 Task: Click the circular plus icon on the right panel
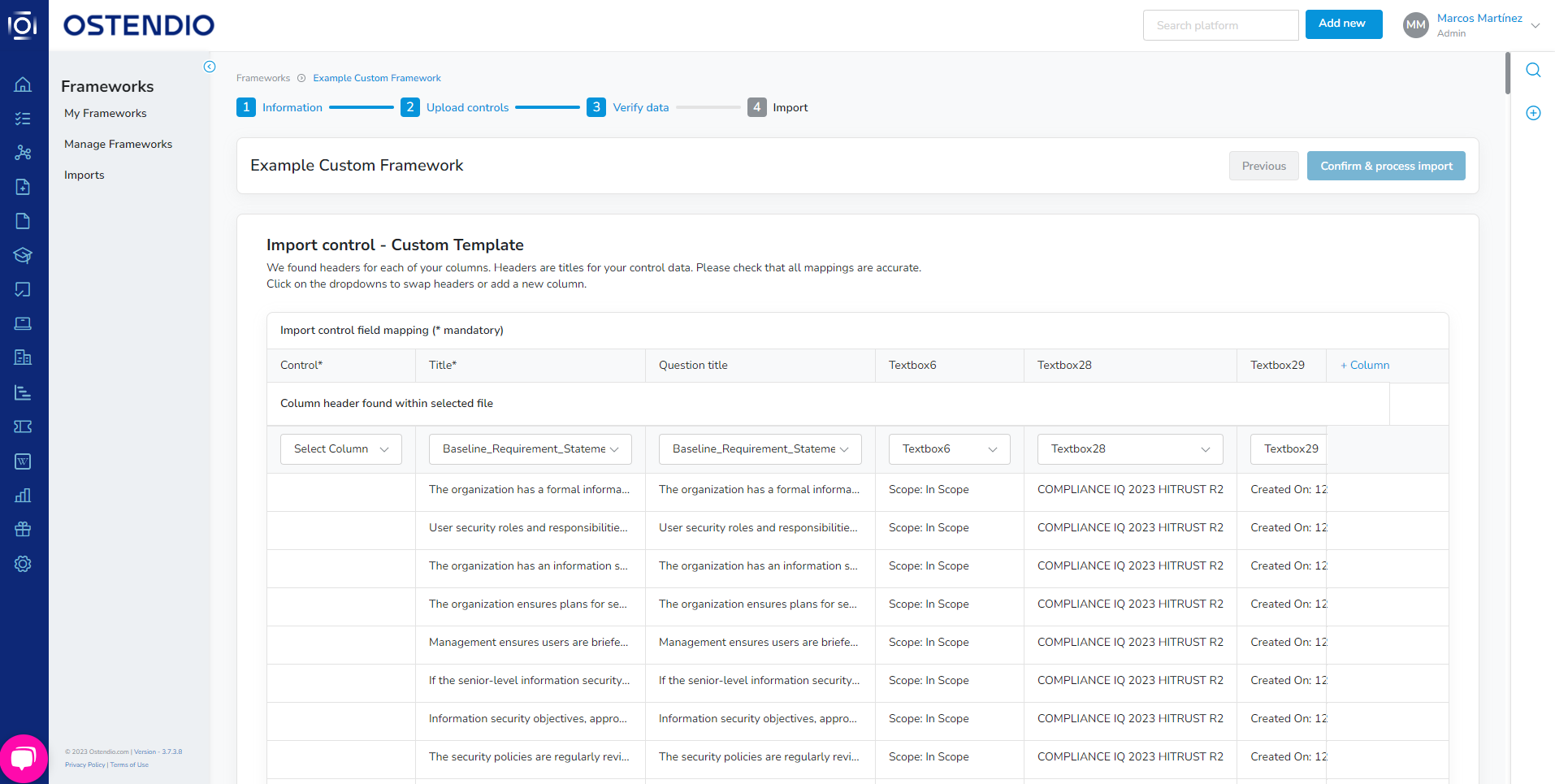[1533, 113]
